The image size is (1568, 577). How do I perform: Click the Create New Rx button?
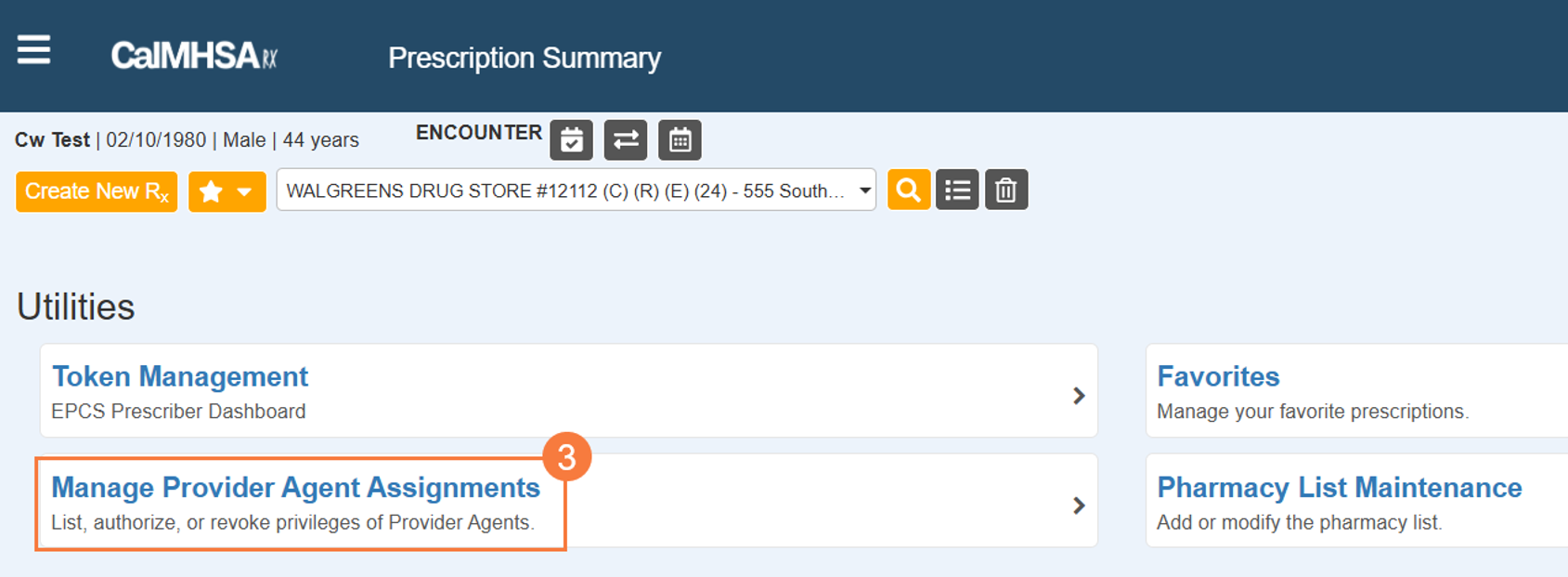click(x=97, y=191)
